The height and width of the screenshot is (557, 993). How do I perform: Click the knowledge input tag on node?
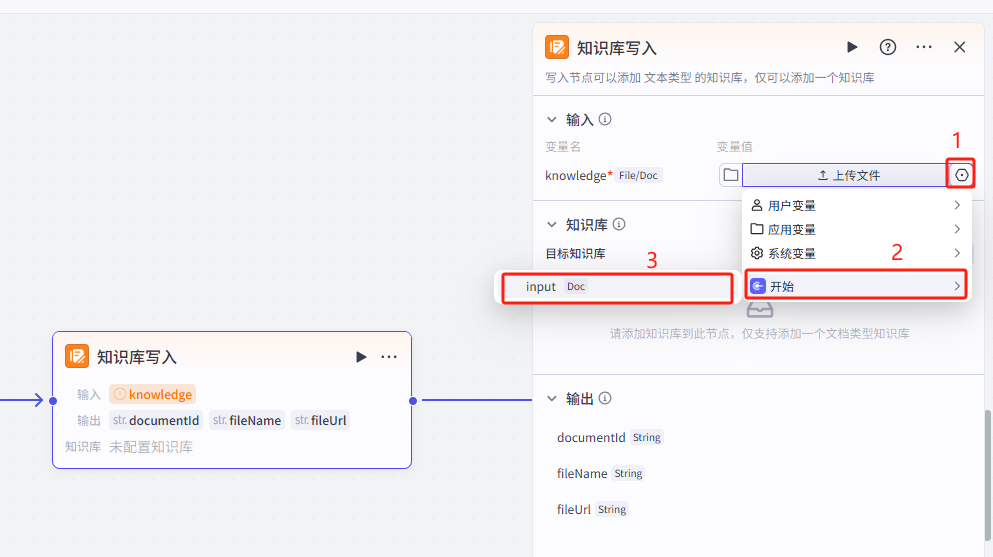pos(152,394)
